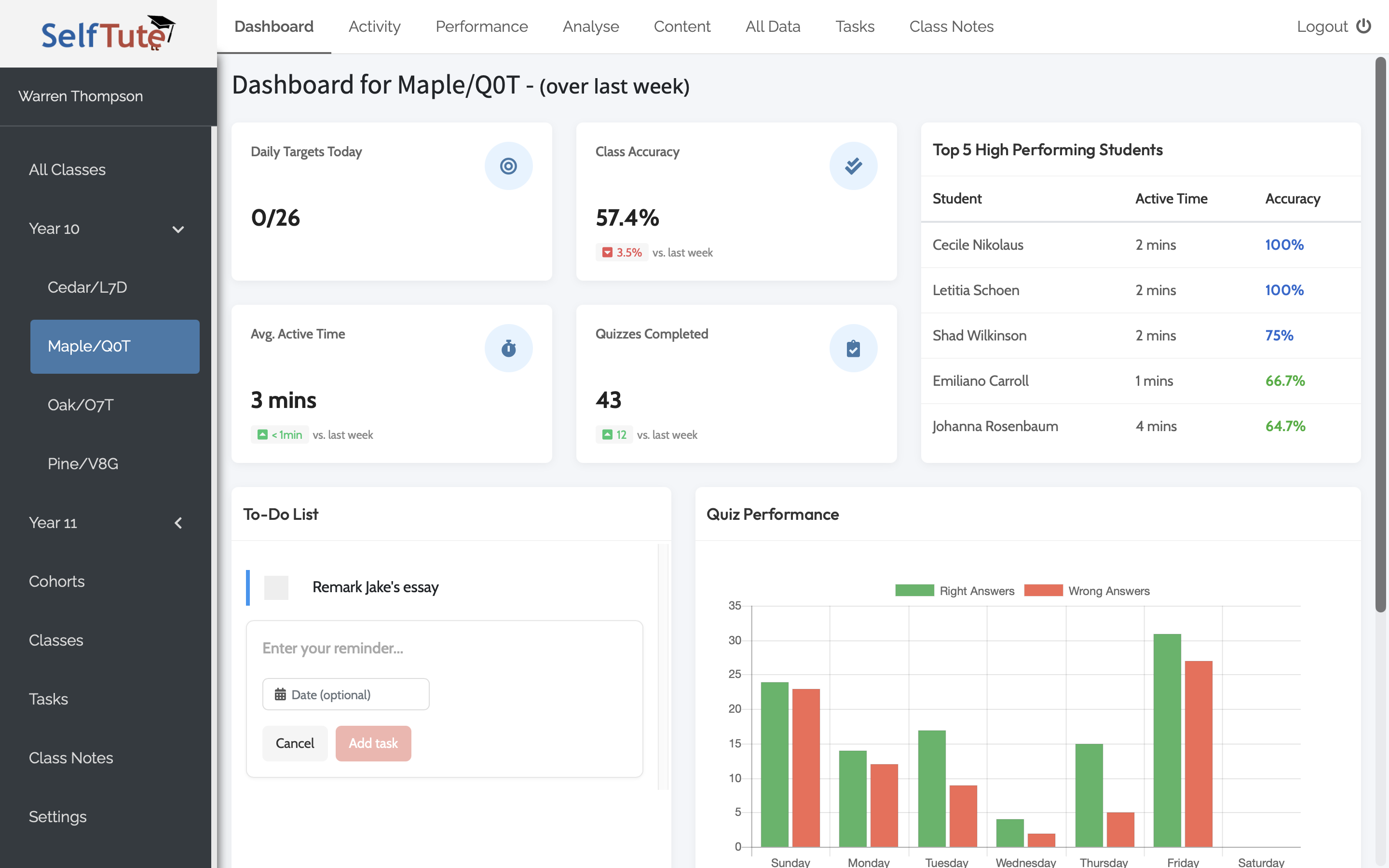
Task: Switch to the Performance tab
Action: point(481,27)
